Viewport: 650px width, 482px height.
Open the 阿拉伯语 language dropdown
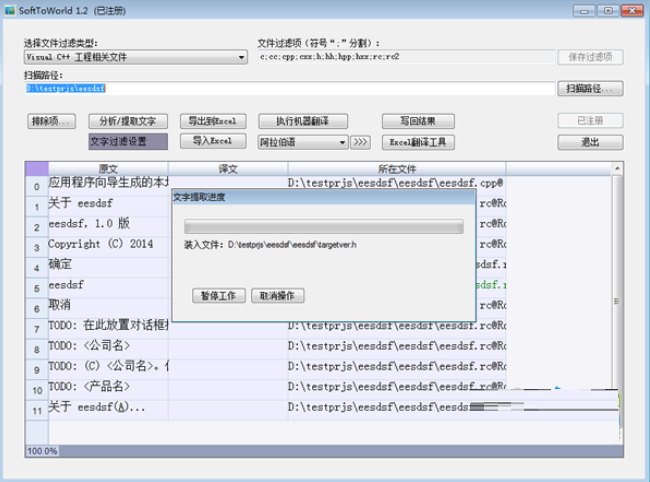coord(303,143)
